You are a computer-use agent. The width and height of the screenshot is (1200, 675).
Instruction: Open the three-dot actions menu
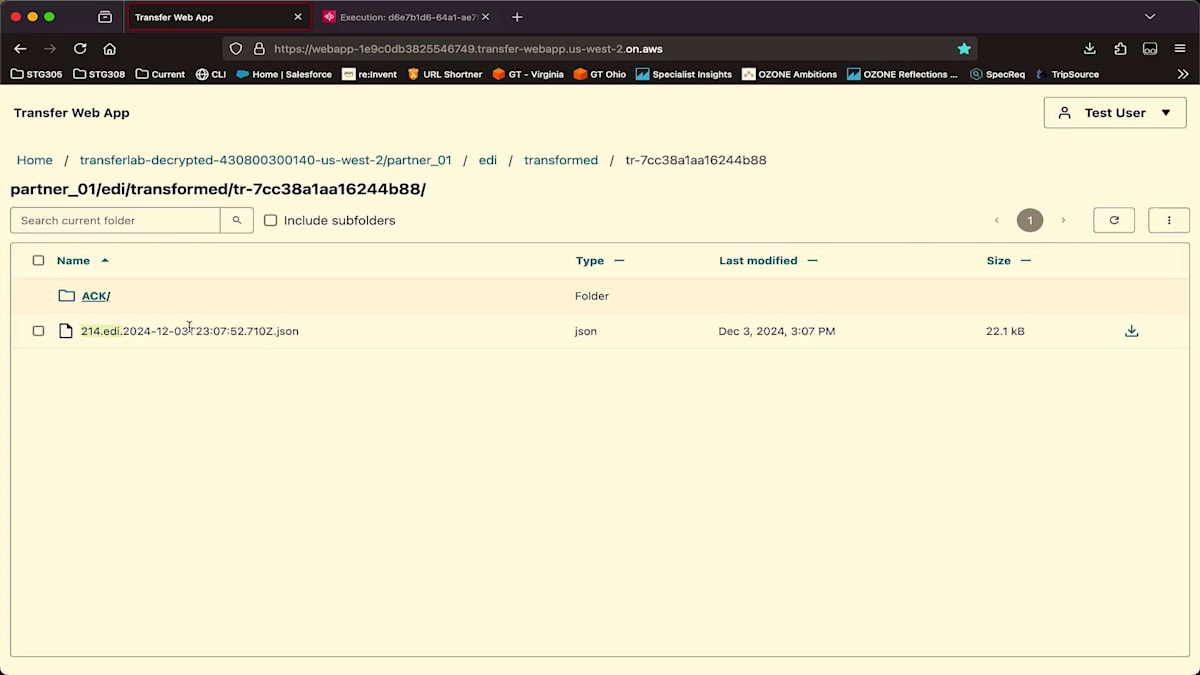[1169, 220]
